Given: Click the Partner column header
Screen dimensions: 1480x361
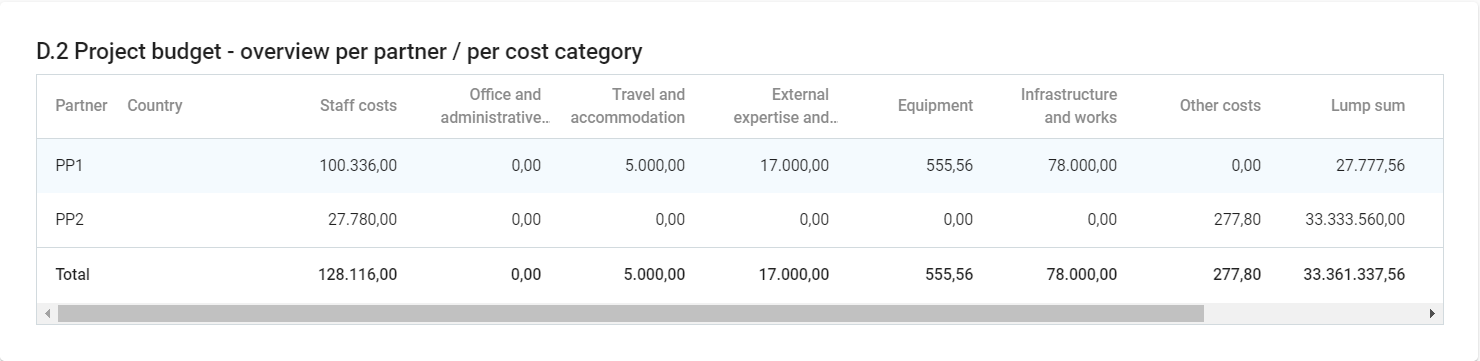Looking at the screenshot, I should (x=81, y=105).
